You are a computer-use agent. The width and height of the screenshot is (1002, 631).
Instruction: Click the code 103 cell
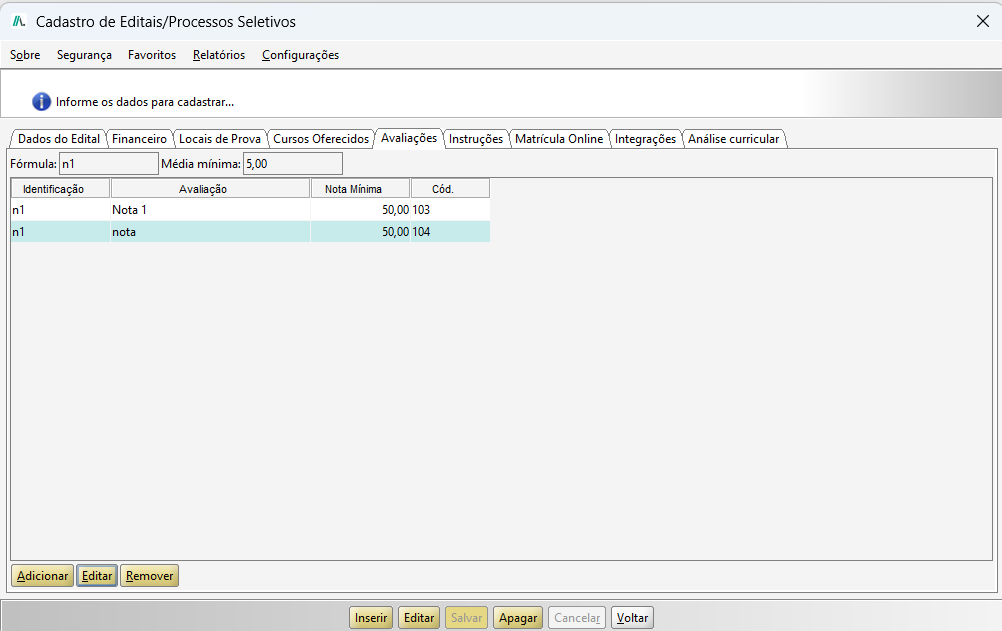(x=451, y=210)
